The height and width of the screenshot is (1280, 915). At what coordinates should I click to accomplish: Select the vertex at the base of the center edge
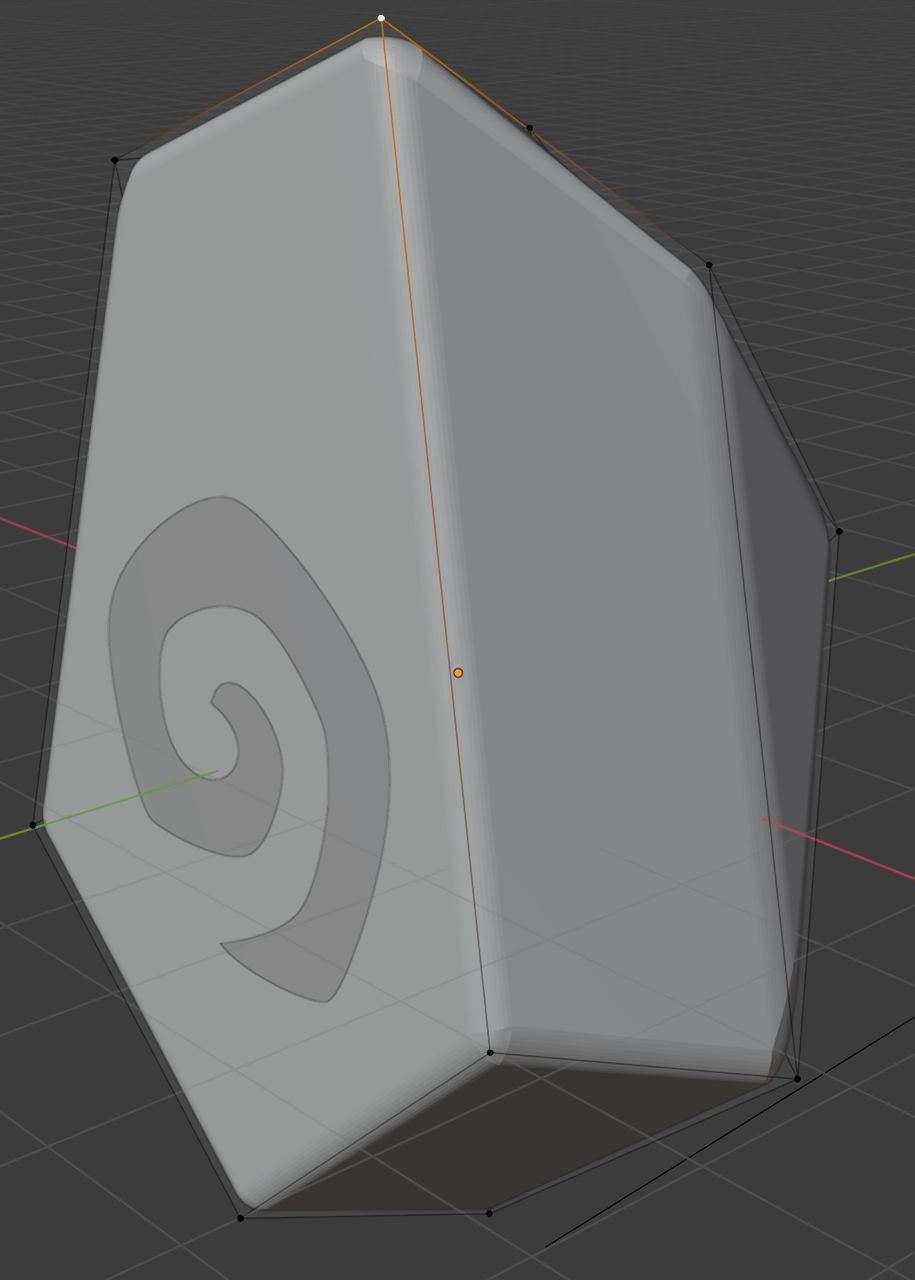pyautogui.click(x=490, y=1052)
